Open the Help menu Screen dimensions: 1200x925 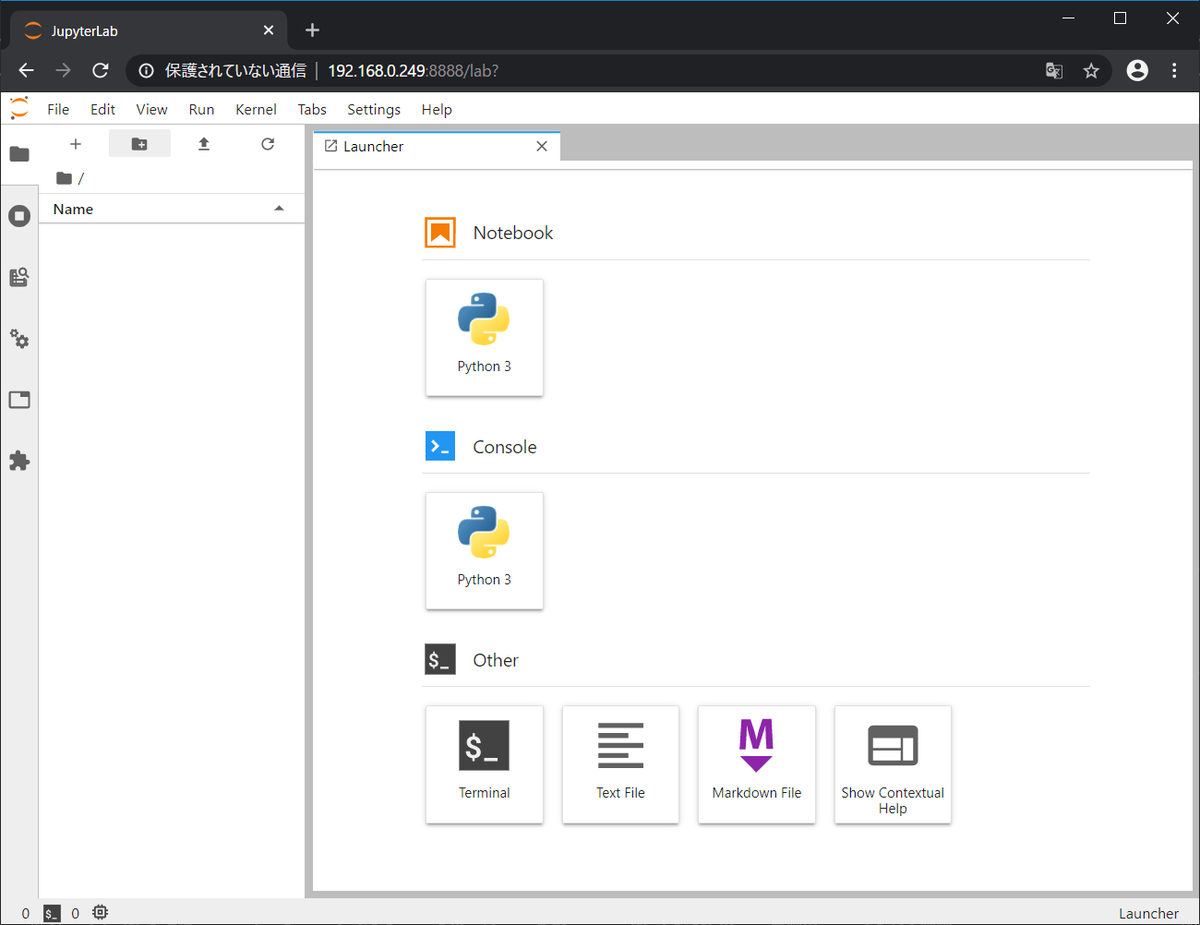coord(437,109)
